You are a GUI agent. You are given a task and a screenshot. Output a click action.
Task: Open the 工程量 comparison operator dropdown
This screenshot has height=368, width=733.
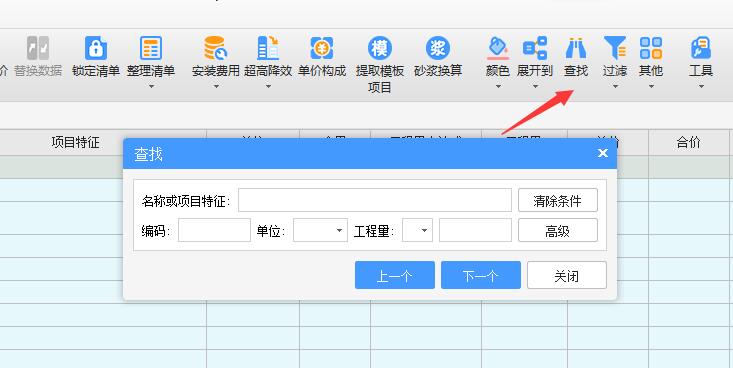coord(417,230)
